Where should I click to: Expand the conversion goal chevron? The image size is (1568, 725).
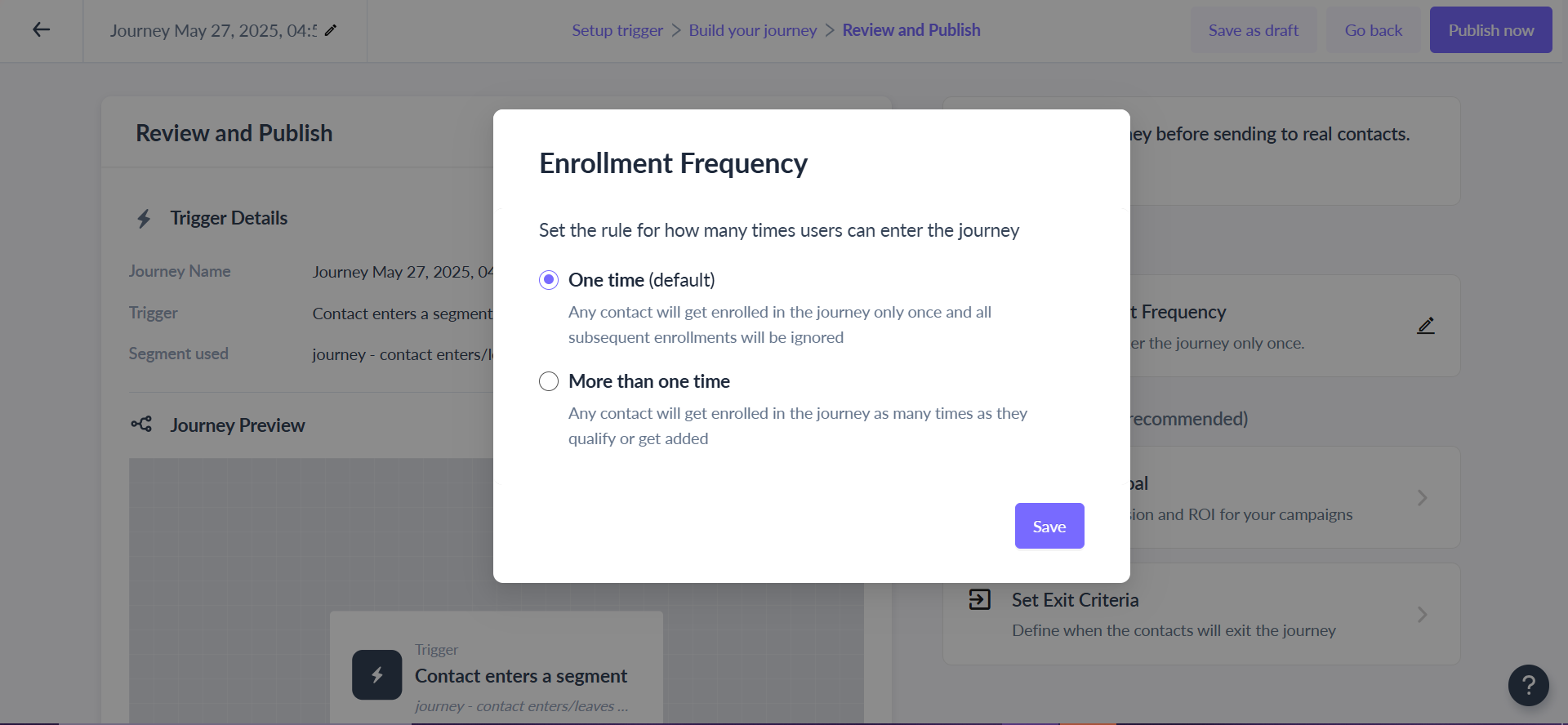point(1423,498)
